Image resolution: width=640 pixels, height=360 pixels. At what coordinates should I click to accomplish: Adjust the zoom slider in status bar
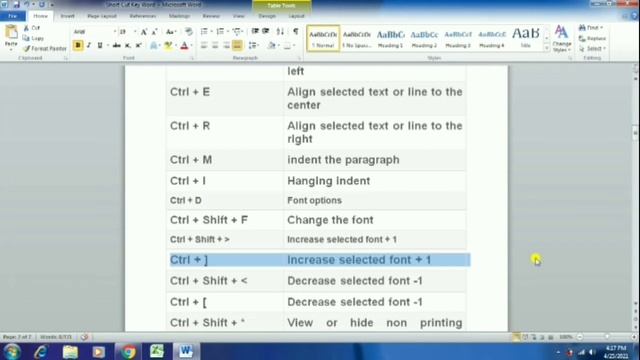point(607,337)
